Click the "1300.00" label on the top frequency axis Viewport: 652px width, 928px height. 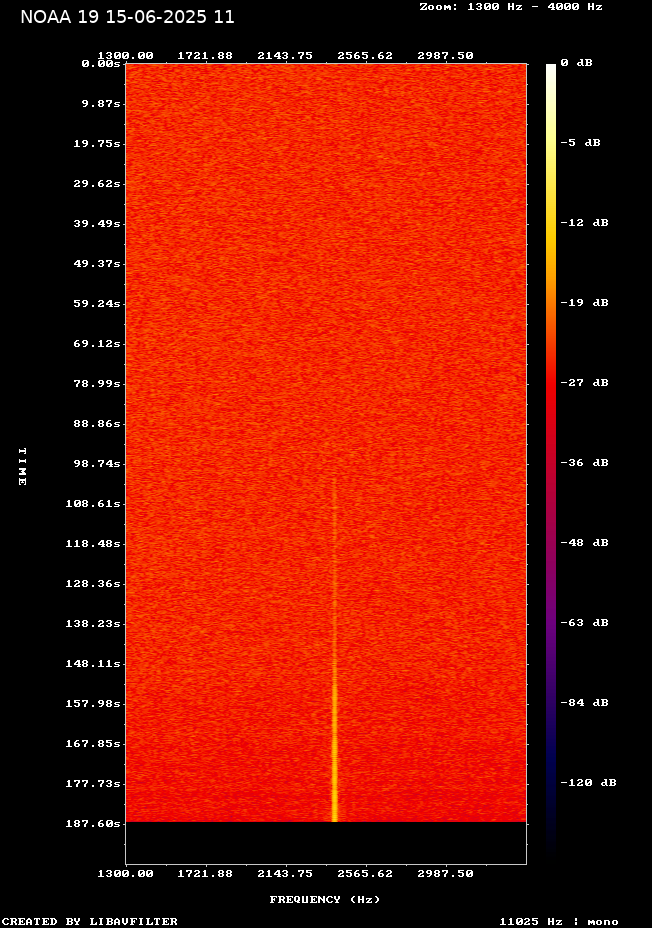click(125, 55)
